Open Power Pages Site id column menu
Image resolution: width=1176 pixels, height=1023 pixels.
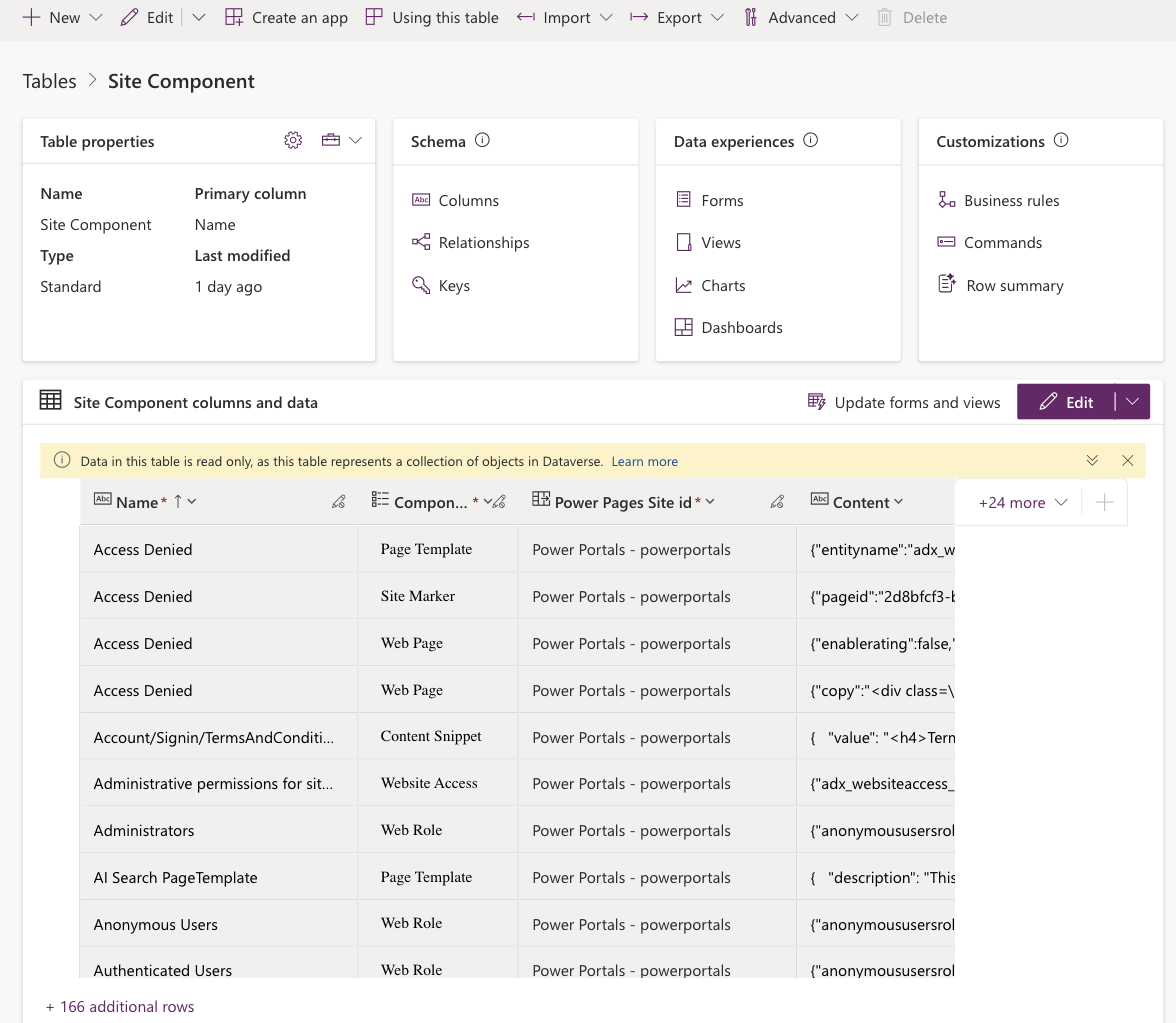tap(710, 502)
